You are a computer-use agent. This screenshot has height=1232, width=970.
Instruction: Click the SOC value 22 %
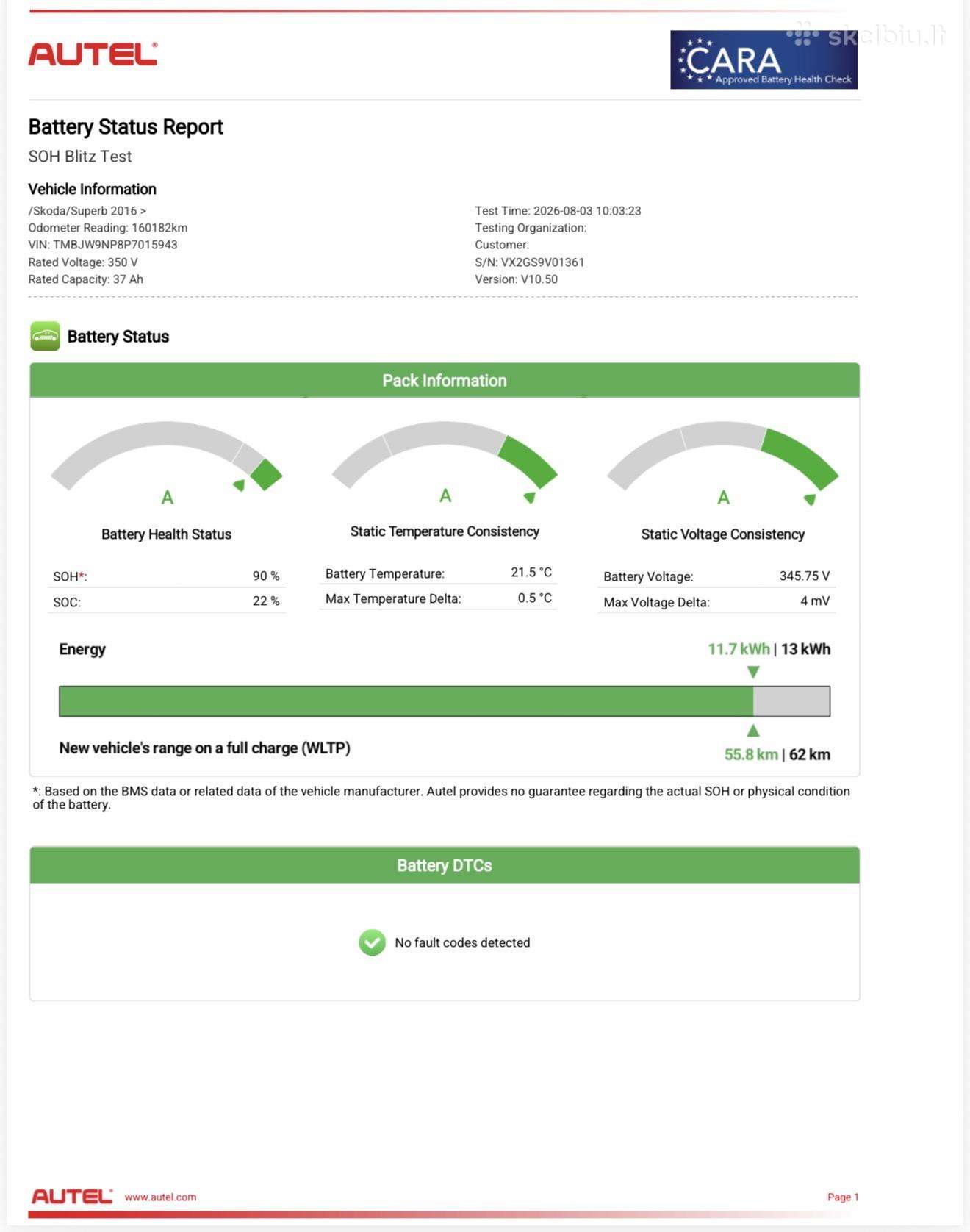click(x=266, y=601)
